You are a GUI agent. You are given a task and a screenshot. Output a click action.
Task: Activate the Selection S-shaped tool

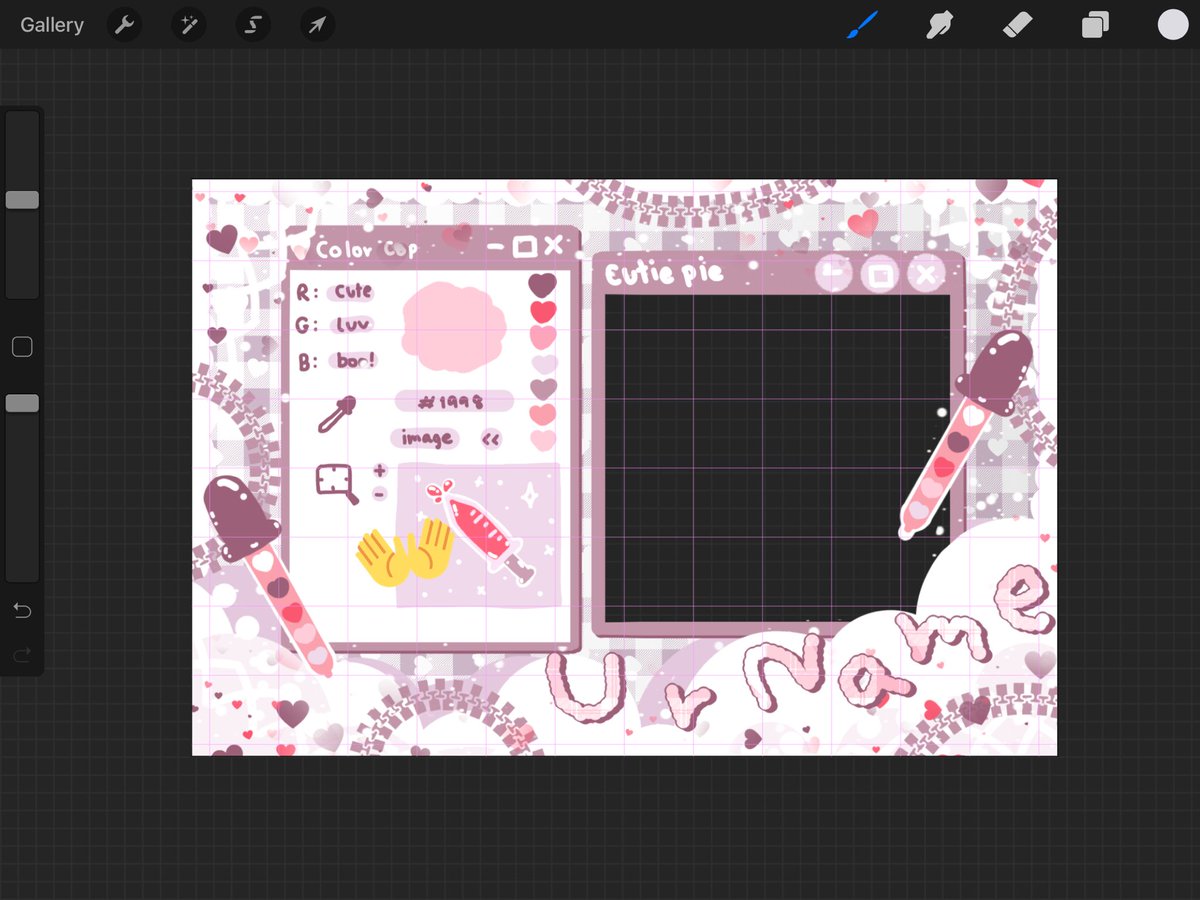click(253, 25)
